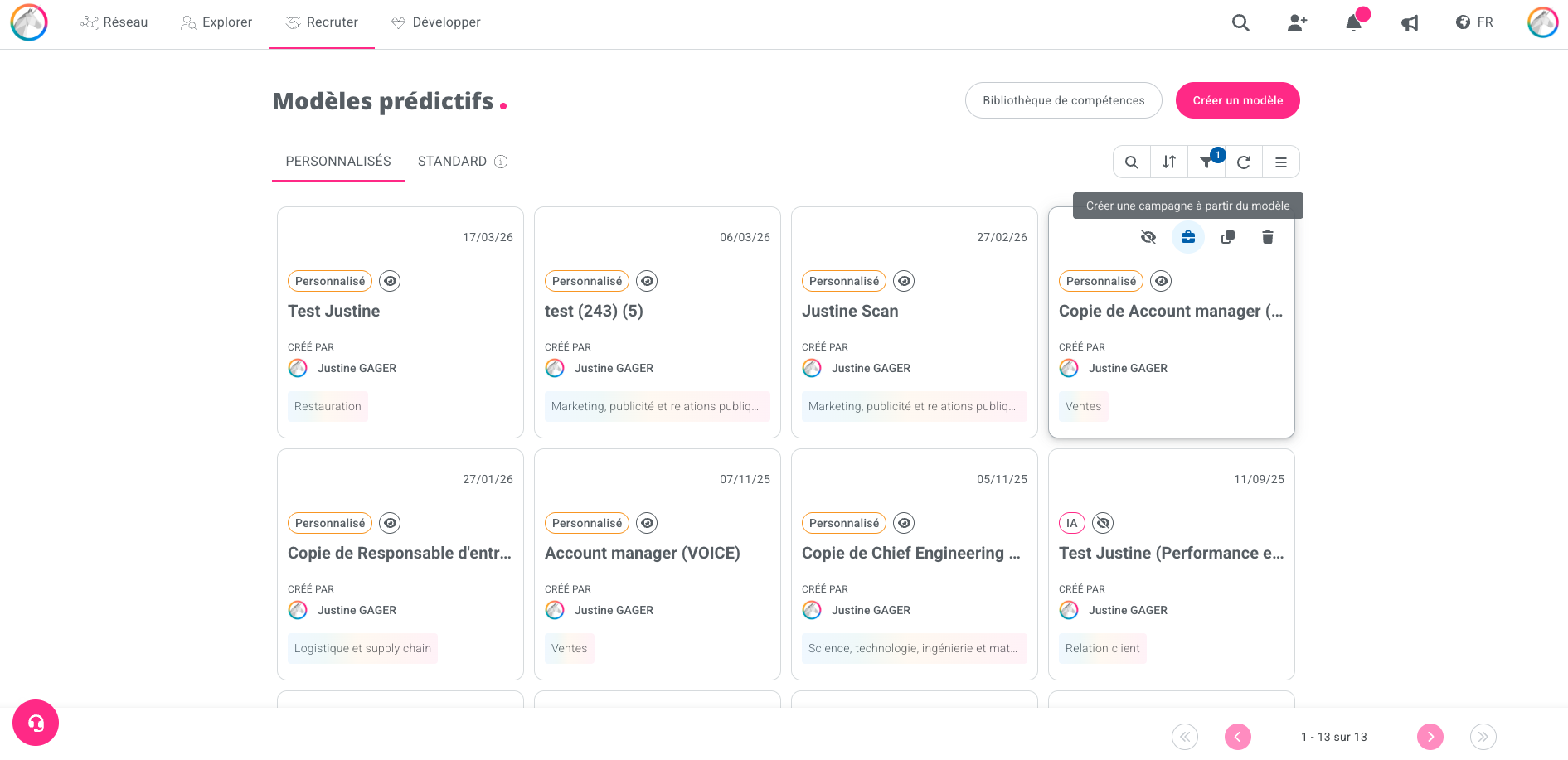Delete the Copie de Account manager model
Screen dimensions: 1568x760
pyautogui.click(x=1267, y=238)
